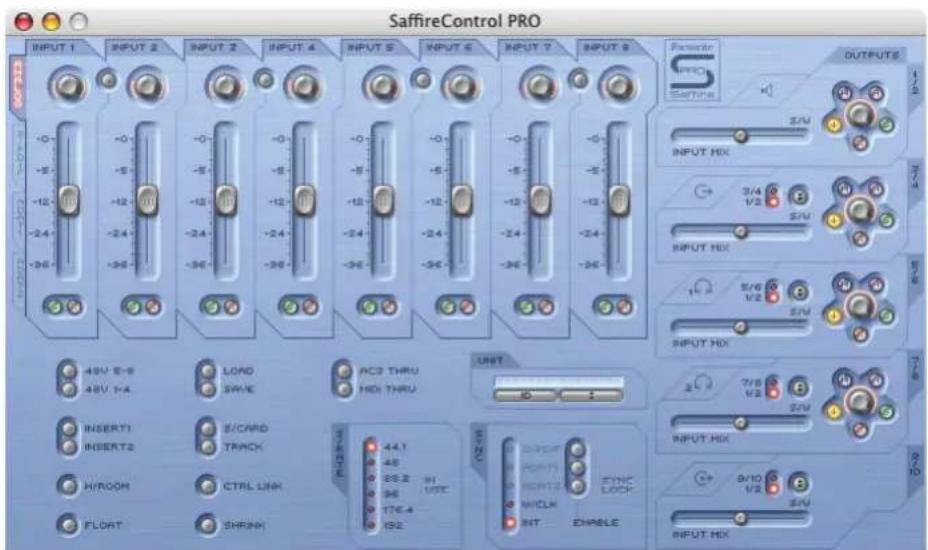
Task: Click the headphone 1 icon for outputs 5/6
Action: (701, 289)
